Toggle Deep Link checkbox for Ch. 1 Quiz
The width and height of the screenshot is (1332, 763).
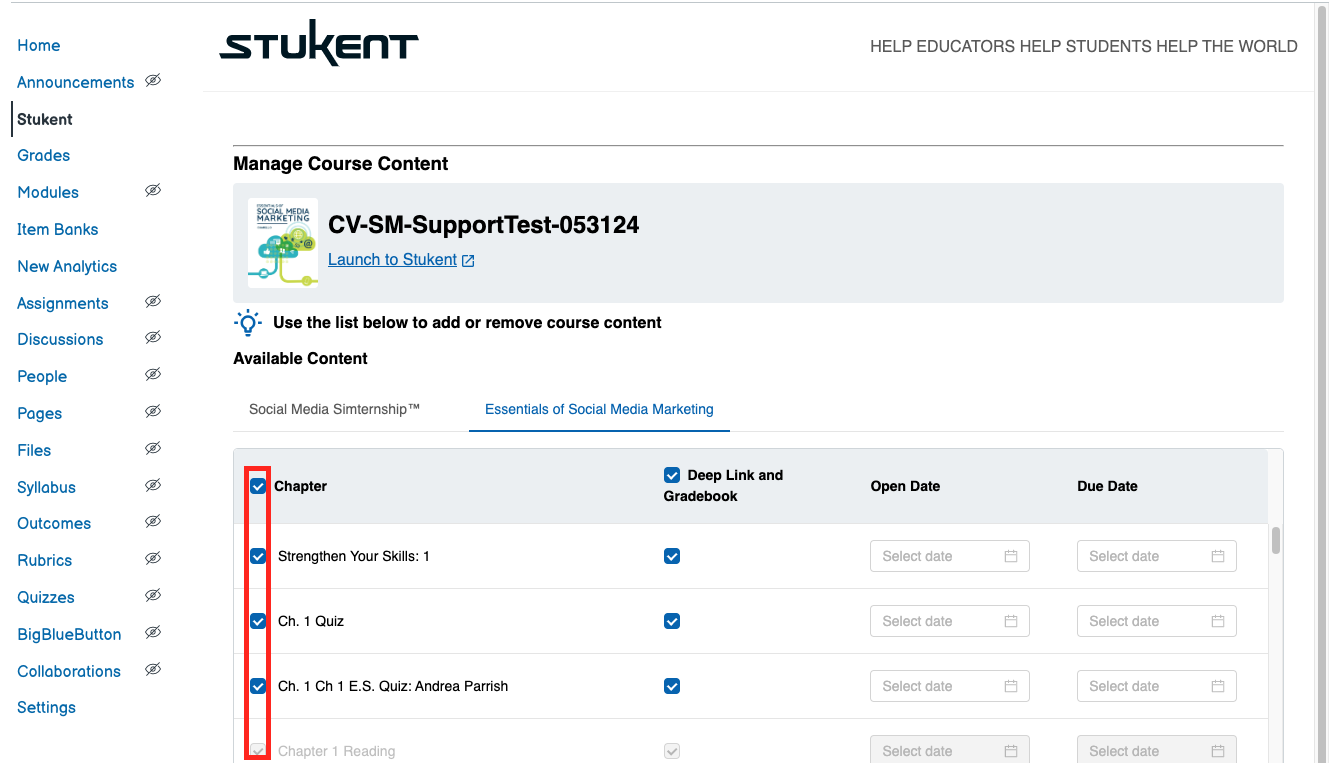click(672, 621)
